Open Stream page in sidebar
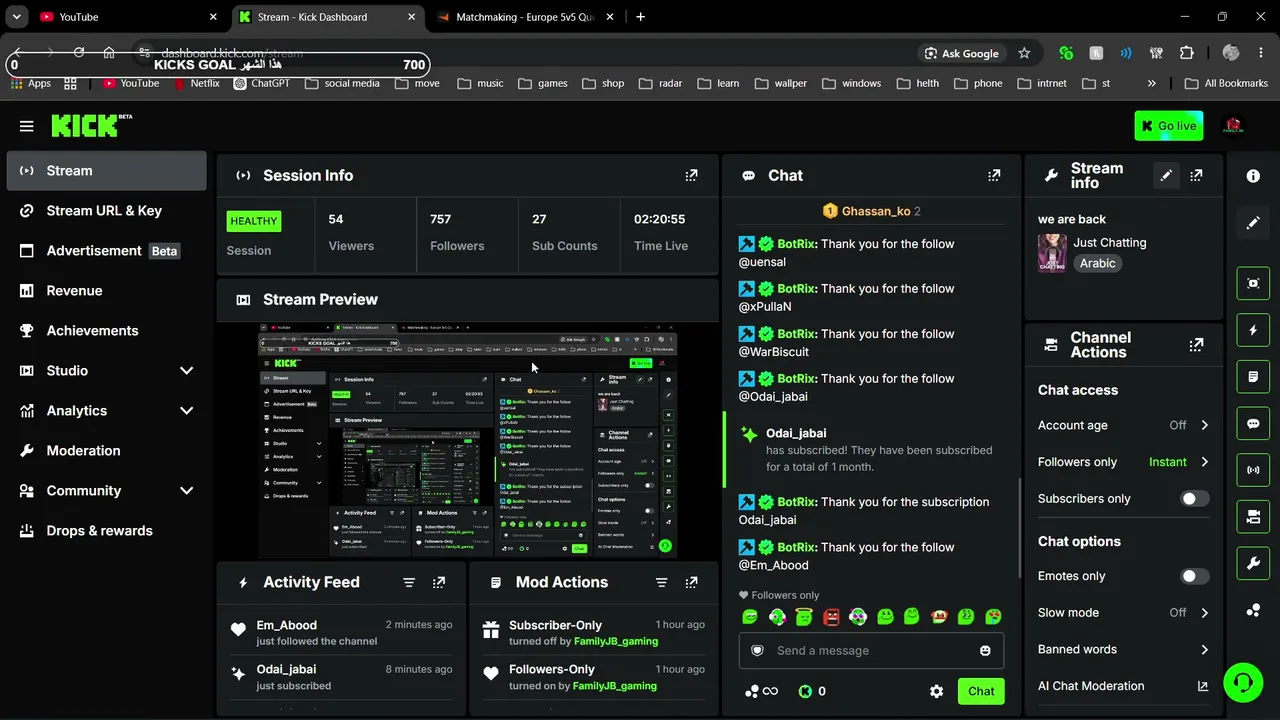Image resolution: width=1280 pixels, height=720 pixels. (x=106, y=171)
